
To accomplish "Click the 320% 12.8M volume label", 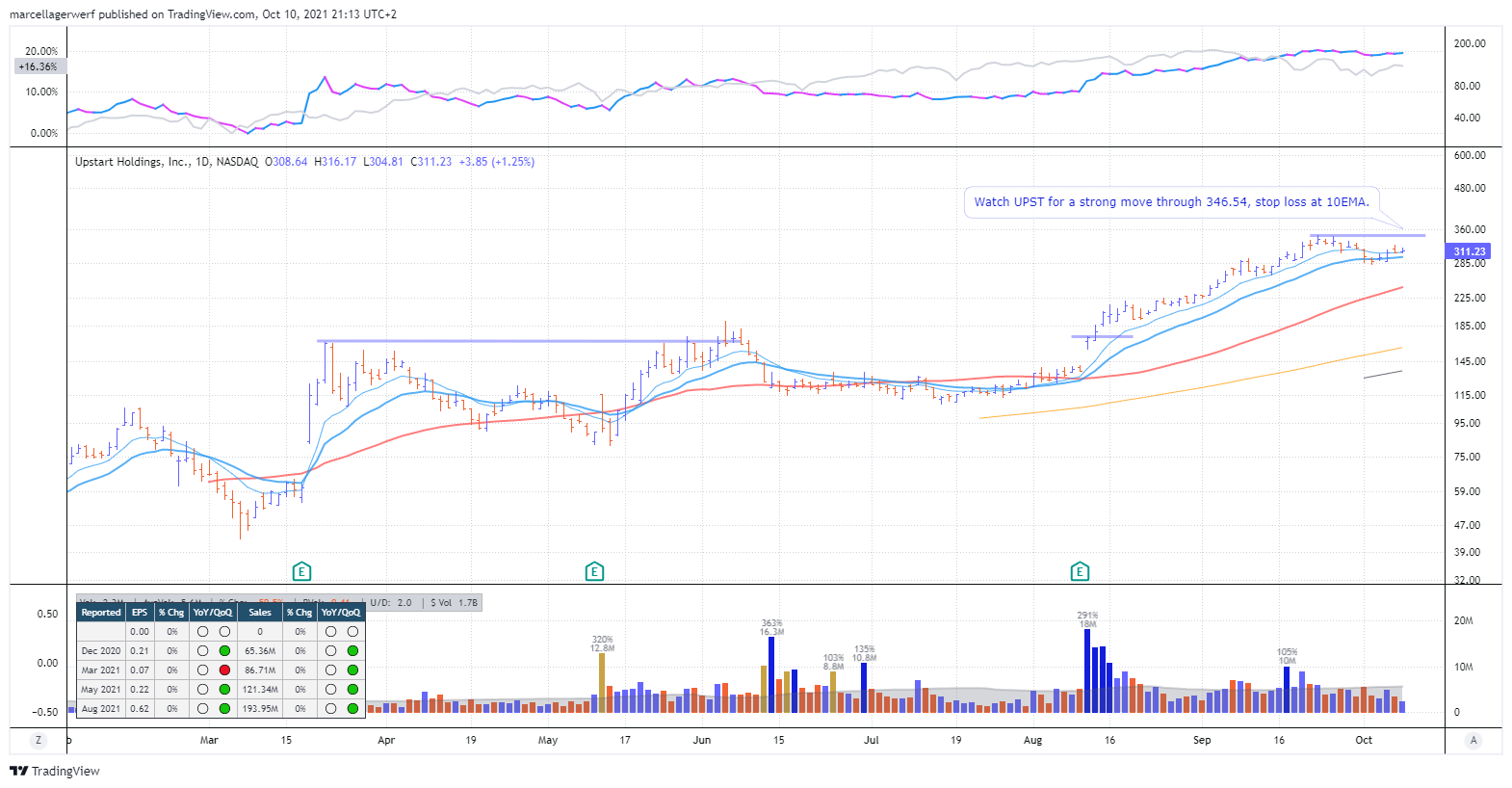I will click(x=602, y=644).
